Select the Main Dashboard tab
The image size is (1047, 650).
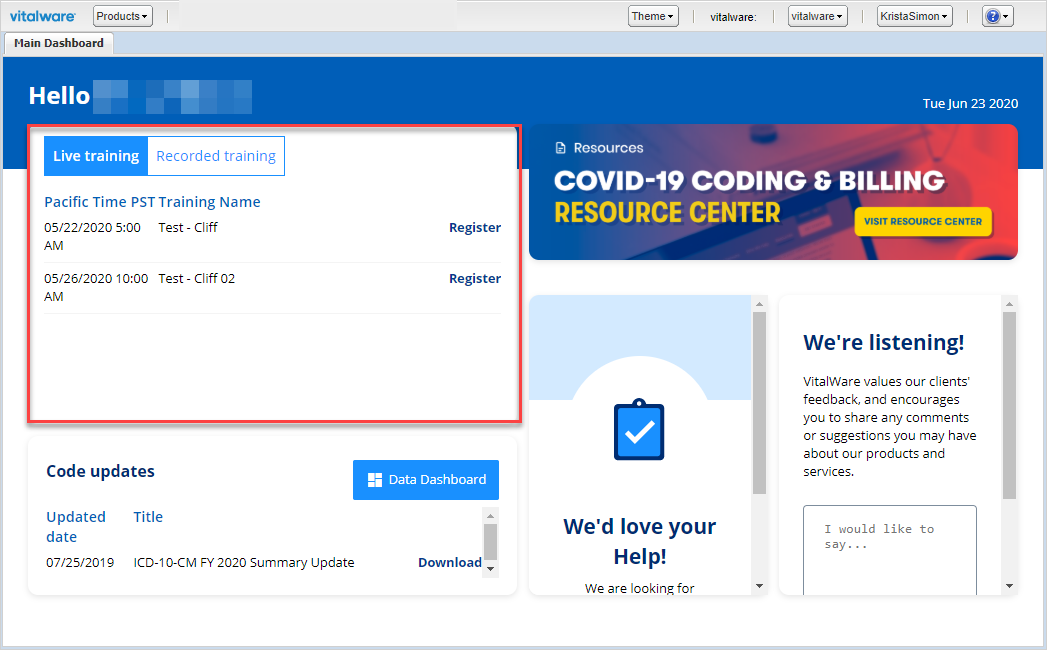pyautogui.click(x=59, y=43)
